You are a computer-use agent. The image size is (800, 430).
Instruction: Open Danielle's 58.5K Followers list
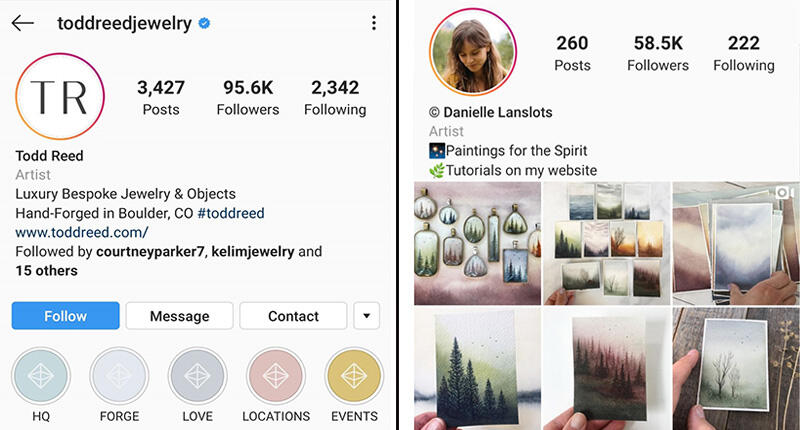tap(658, 54)
